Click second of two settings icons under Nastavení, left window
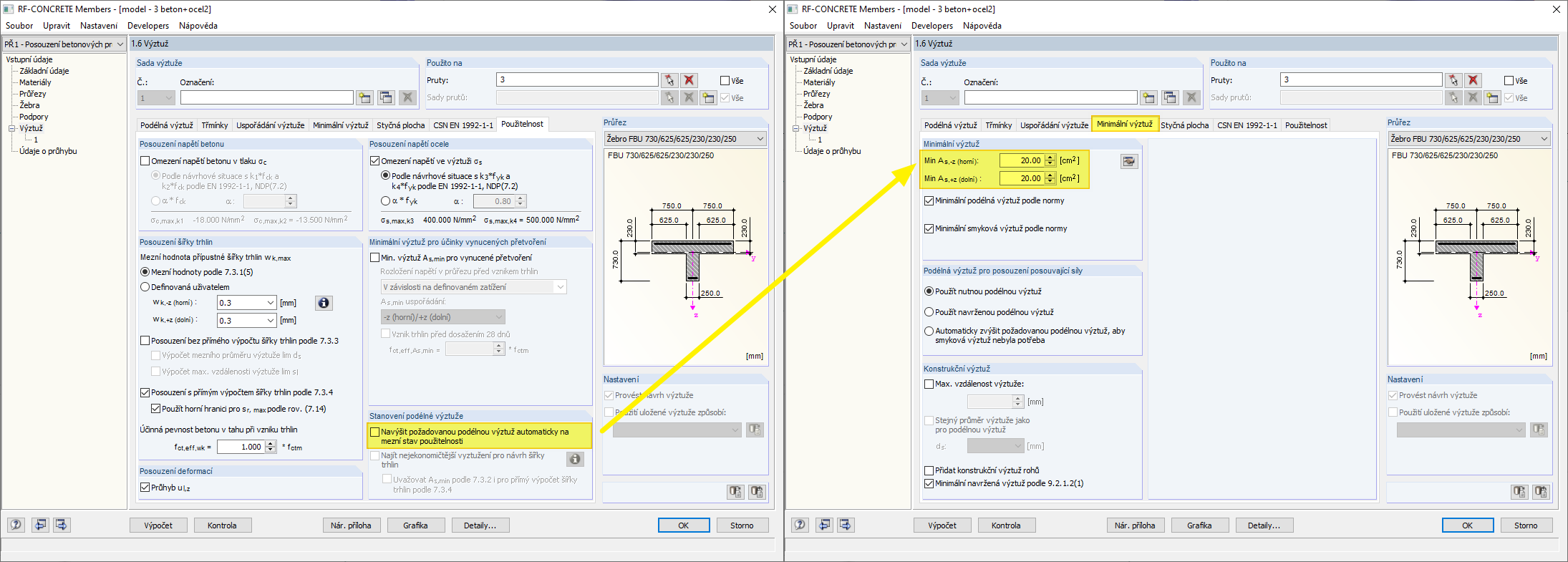Image resolution: width=1568 pixels, height=562 pixels. 756,492
